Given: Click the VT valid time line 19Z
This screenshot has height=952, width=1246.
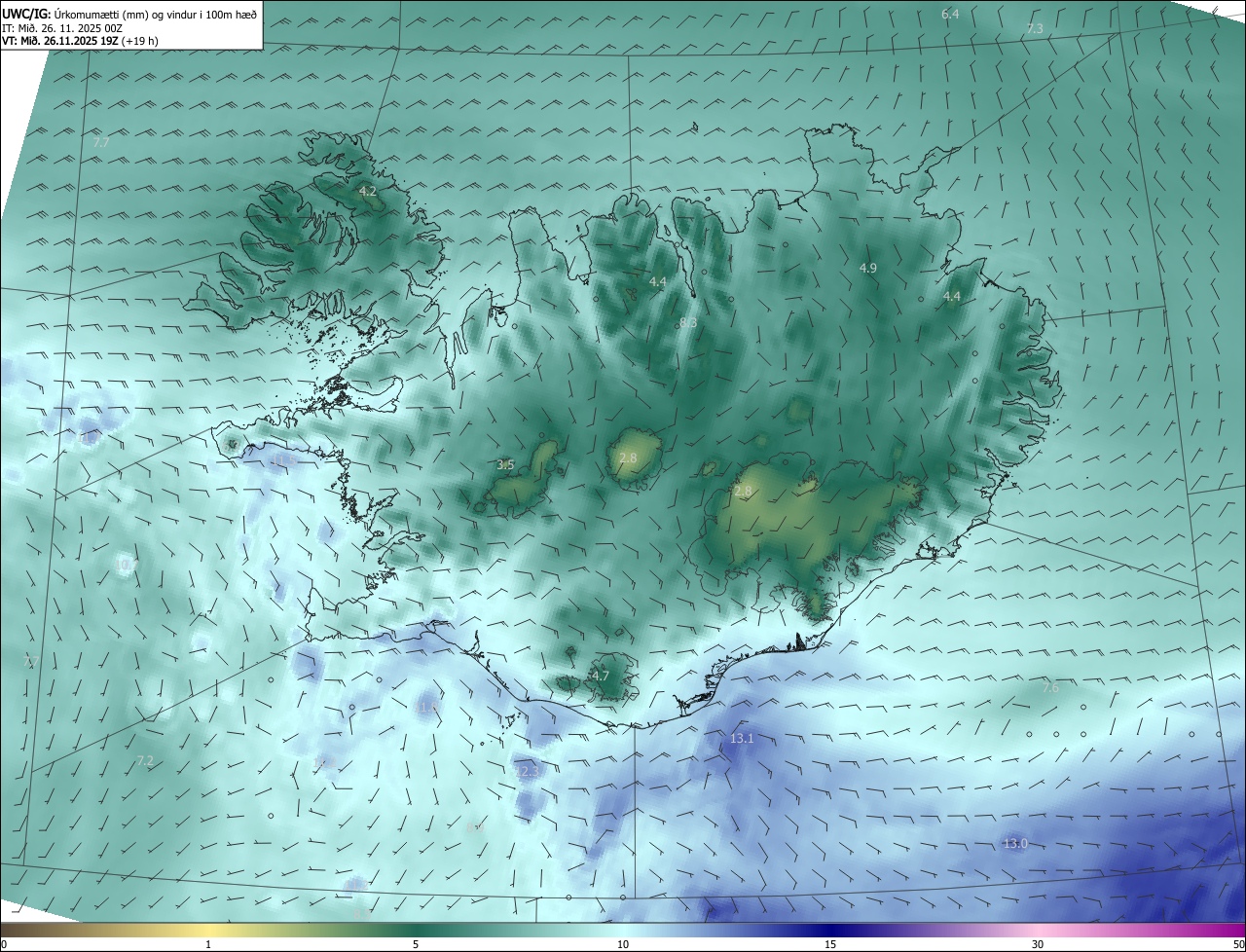Looking at the screenshot, I should (x=80, y=41).
